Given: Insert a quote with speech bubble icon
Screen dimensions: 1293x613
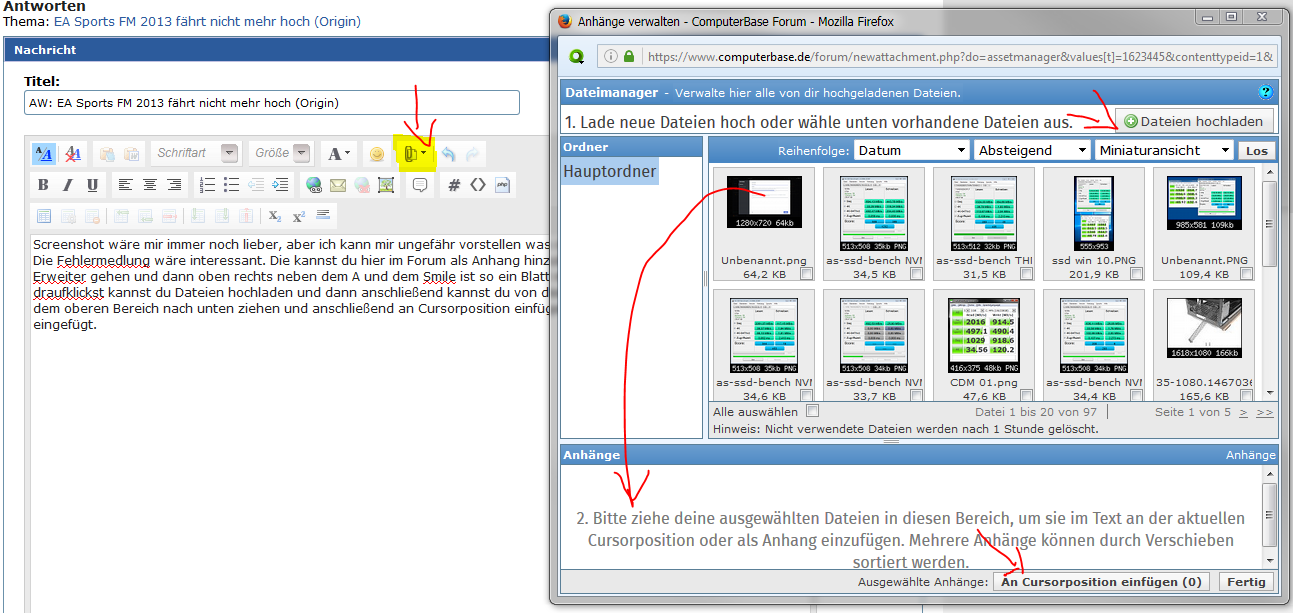Looking at the screenshot, I should coord(420,185).
